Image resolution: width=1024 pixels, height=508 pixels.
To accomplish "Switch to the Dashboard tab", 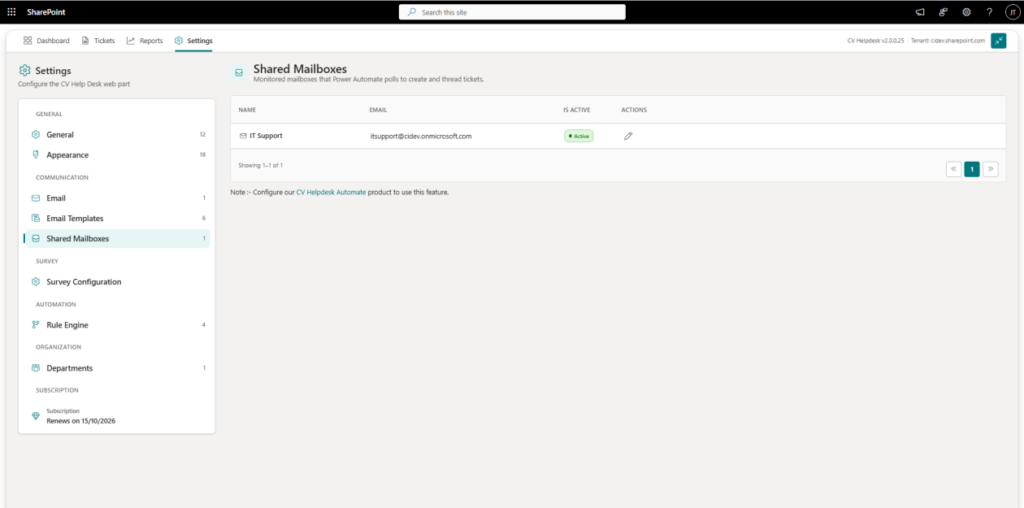I will [x=46, y=40].
